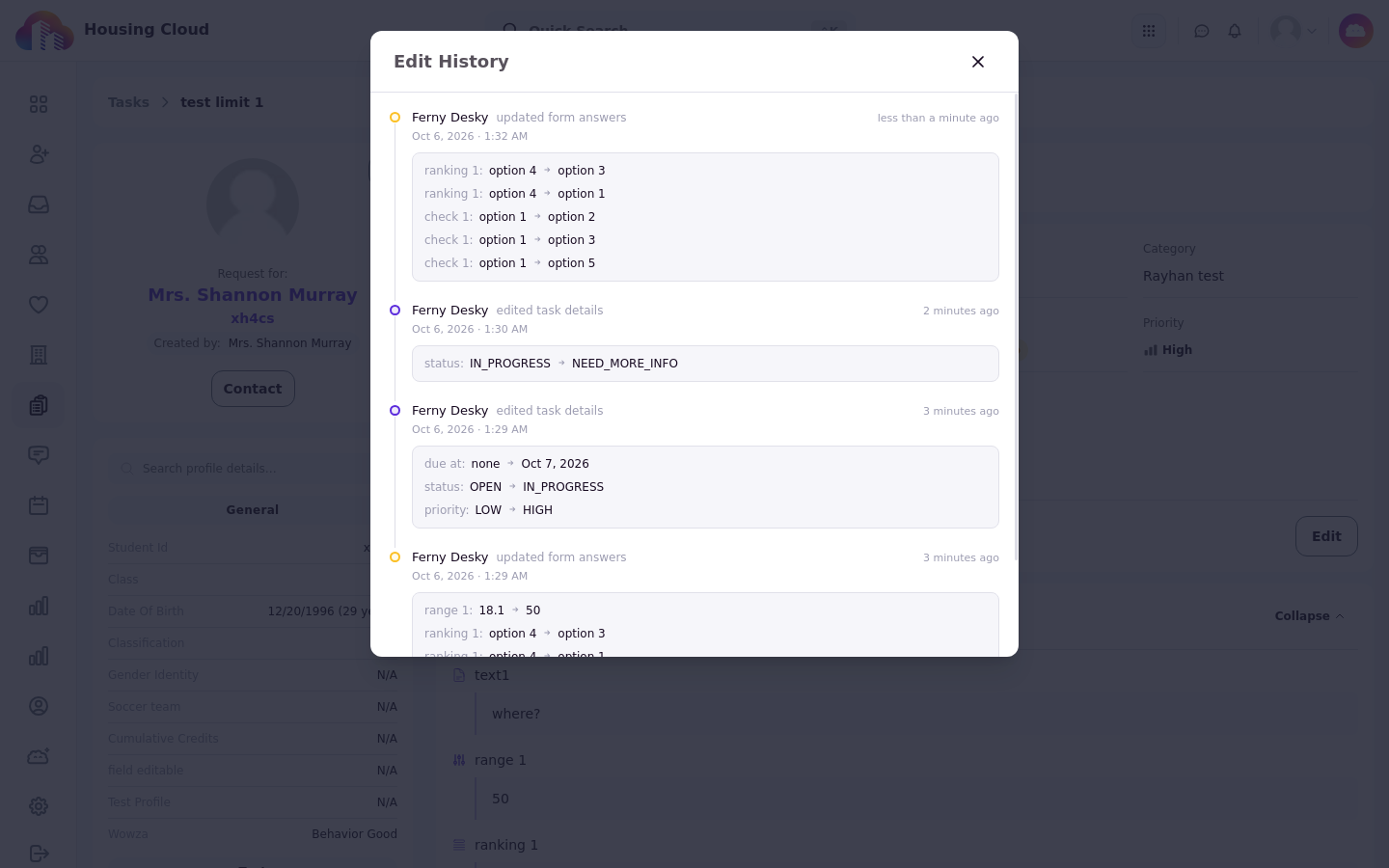
Task: Click the 'status: OPEN → IN_PROGRESS' row
Action: click(705, 487)
